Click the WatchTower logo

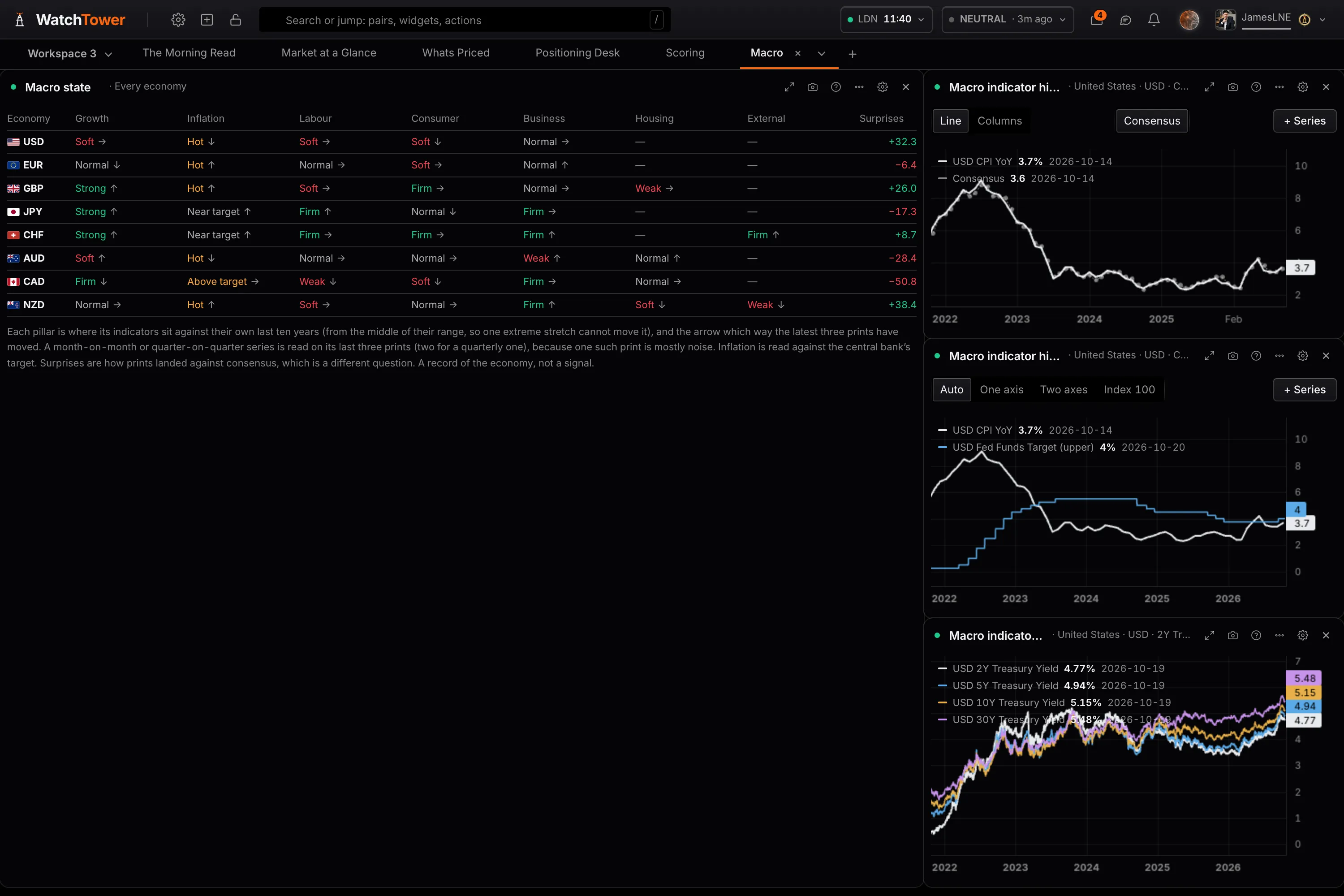point(69,20)
